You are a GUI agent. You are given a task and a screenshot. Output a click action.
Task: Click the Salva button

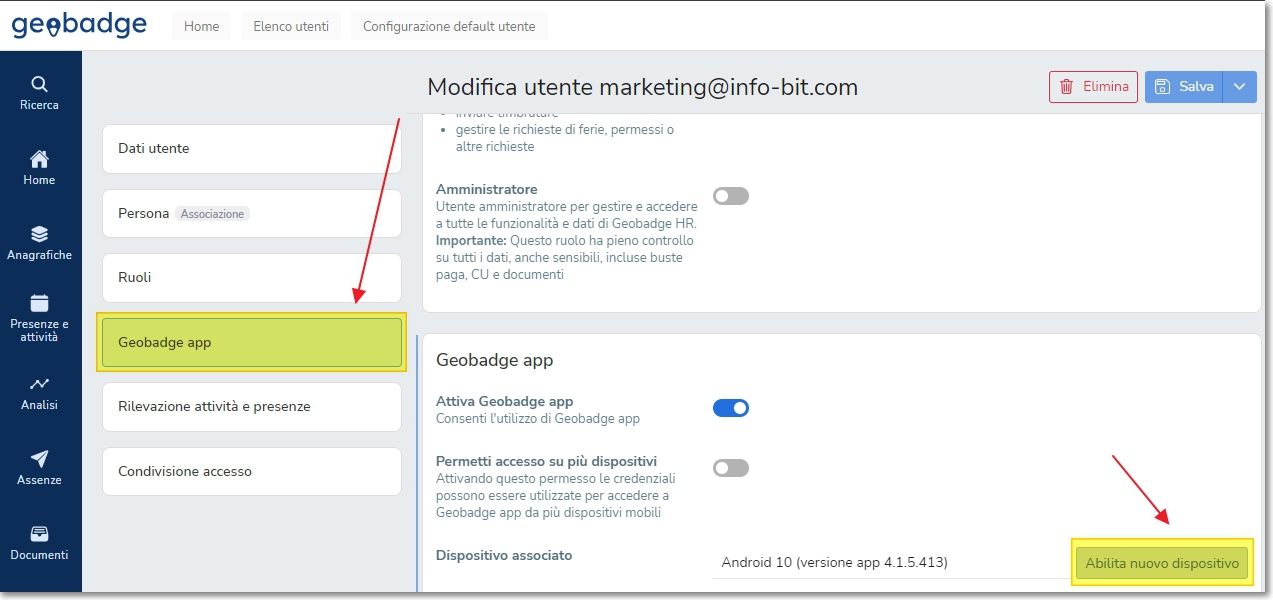(x=1184, y=87)
